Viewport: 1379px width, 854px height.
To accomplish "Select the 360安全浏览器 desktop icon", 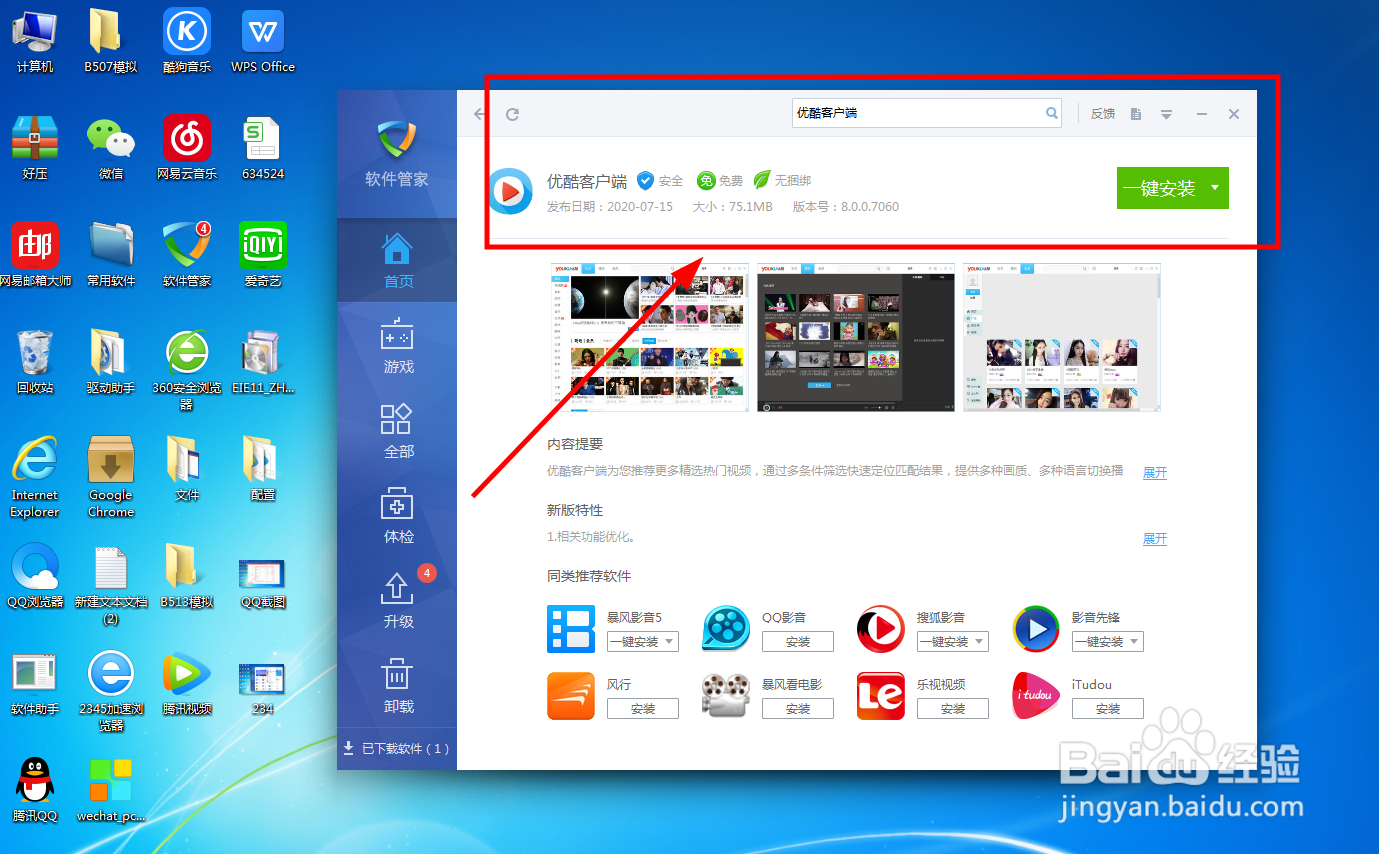I will [x=187, y=370].
